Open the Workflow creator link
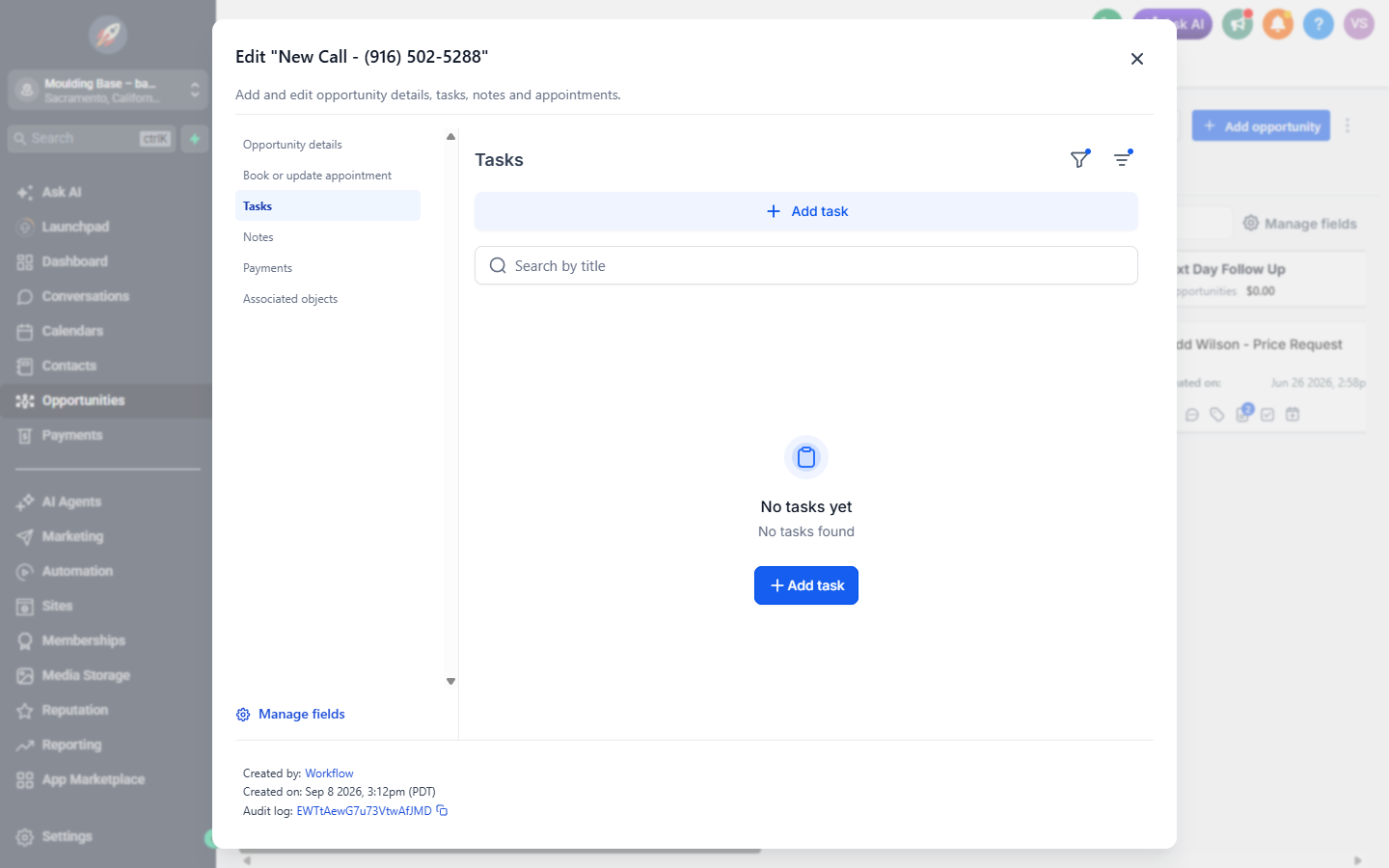Screen dimensions: 1389x868 coord(329,773)
